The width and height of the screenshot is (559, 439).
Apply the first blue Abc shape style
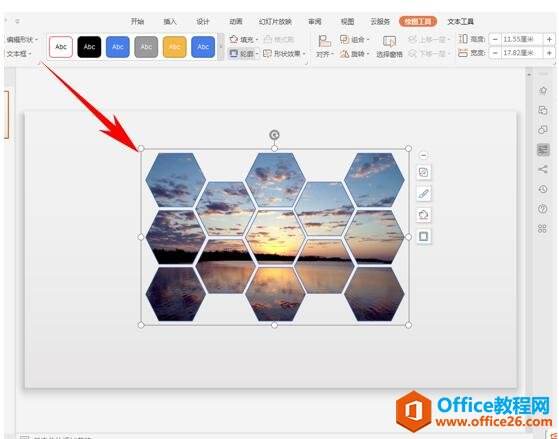point(118,47)
